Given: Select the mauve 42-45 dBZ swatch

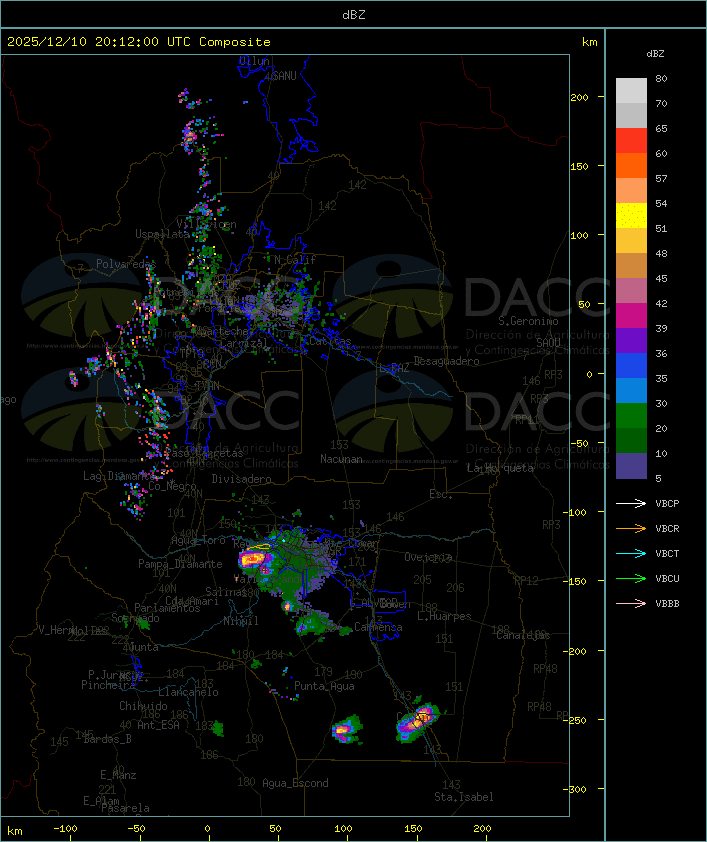Looking at the screenshot, I should 631,291.
